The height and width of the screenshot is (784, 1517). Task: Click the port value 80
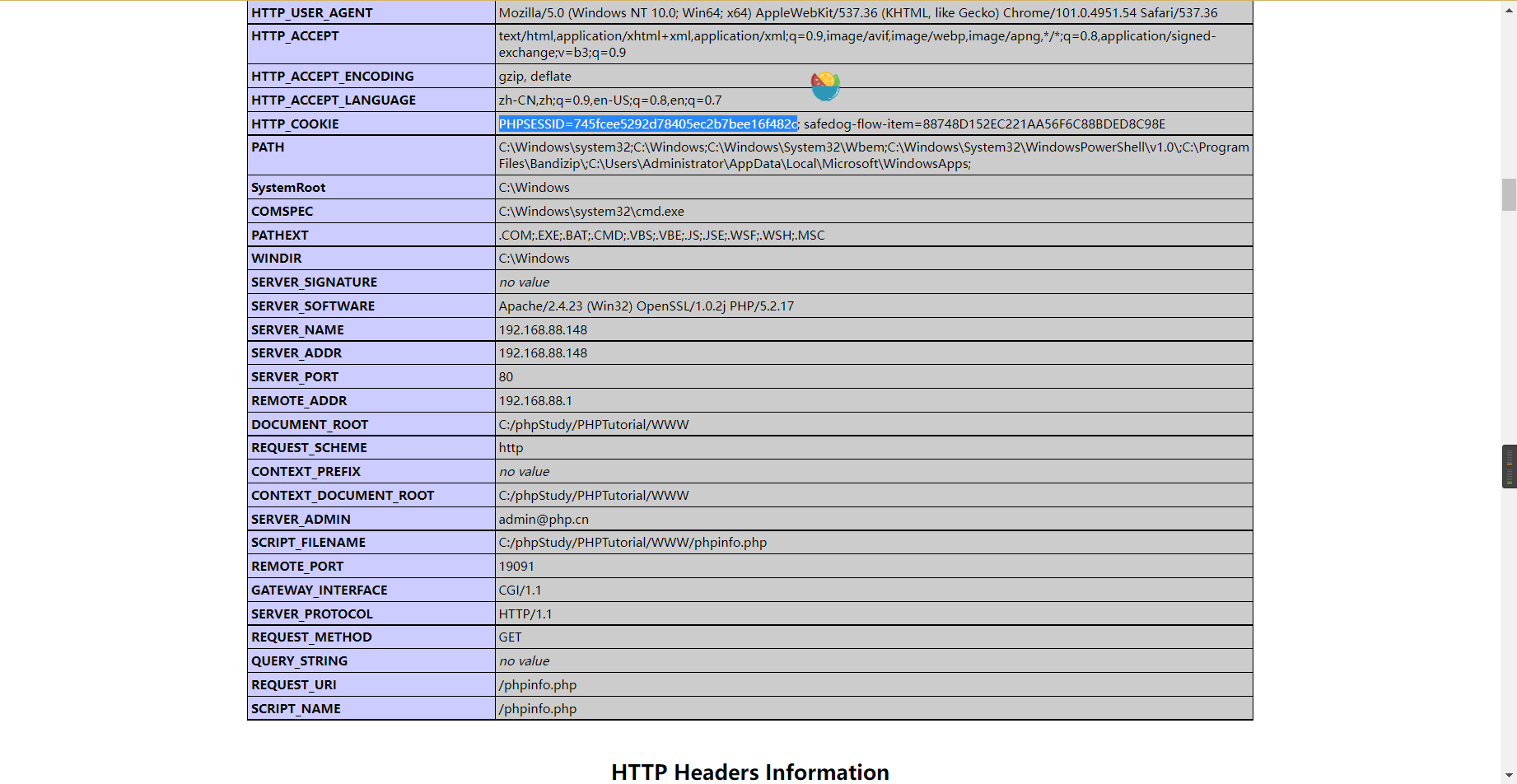506,376
